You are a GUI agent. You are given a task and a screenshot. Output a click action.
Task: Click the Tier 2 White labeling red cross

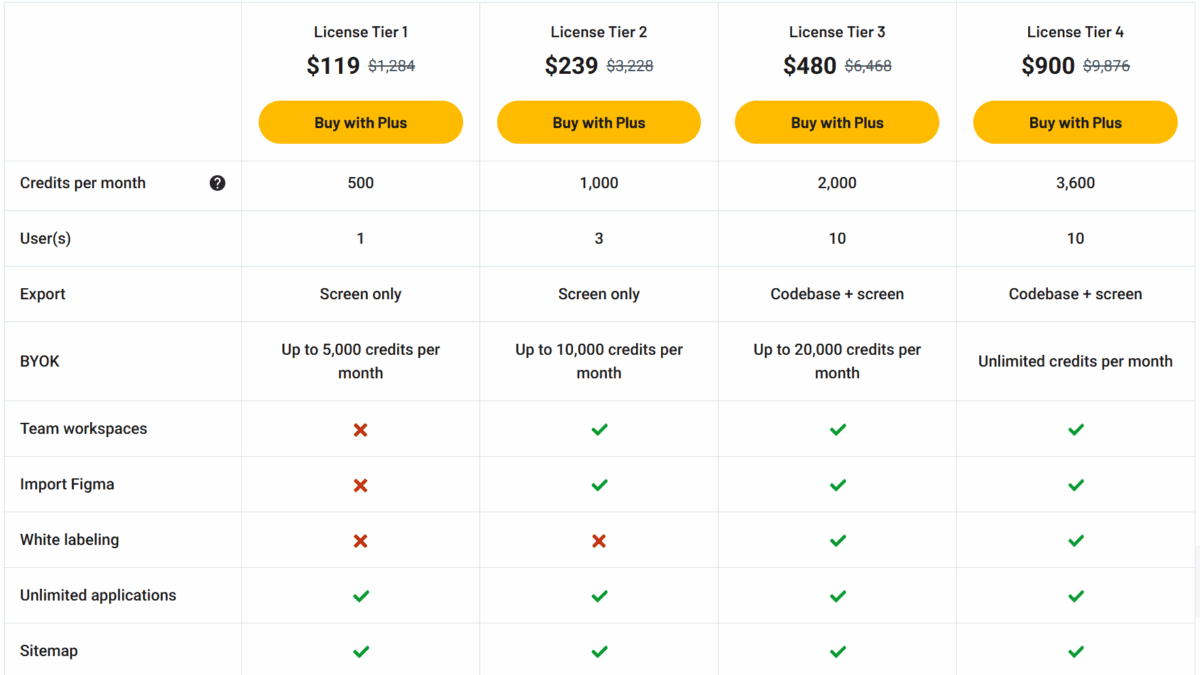[x=599, y=541]
